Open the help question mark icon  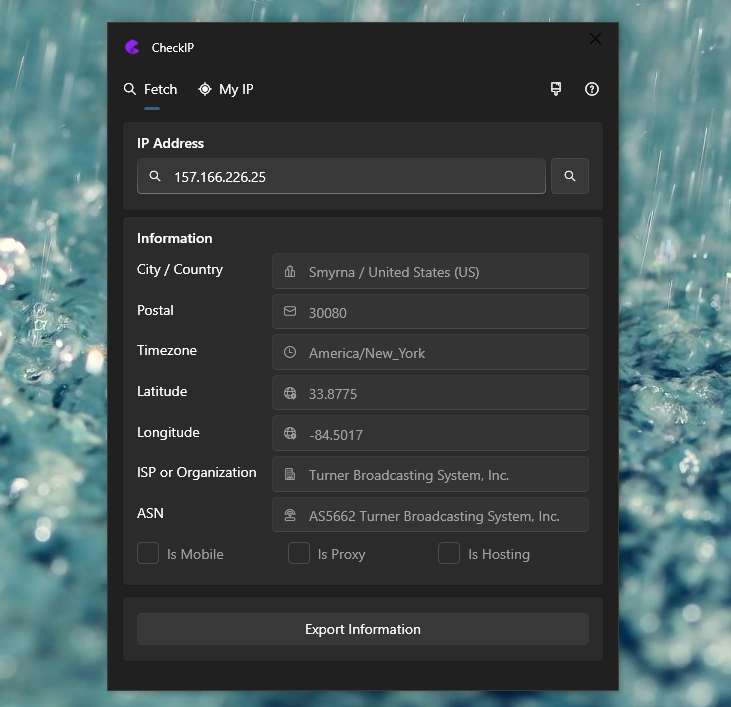592,89
